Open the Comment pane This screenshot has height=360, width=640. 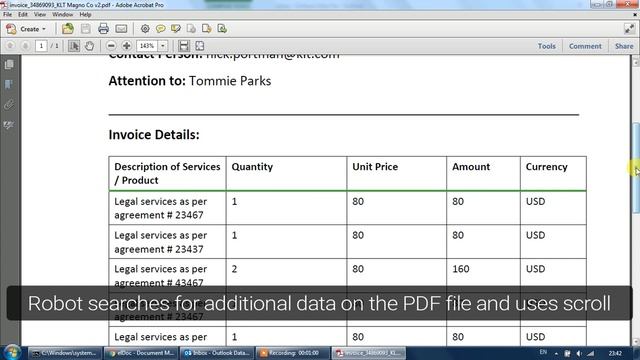pyautogui.click(x=585, y=46)
